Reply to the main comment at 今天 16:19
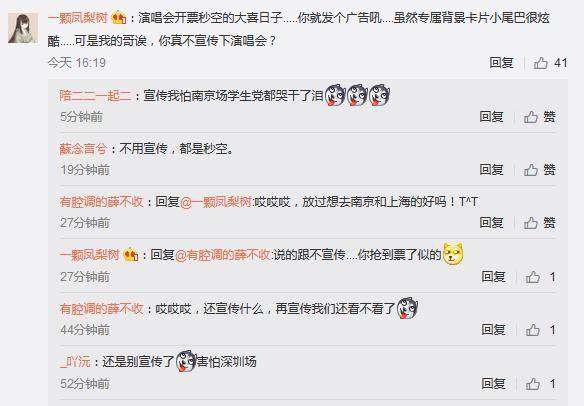This screenshot has width=584, height=406. 501,63
